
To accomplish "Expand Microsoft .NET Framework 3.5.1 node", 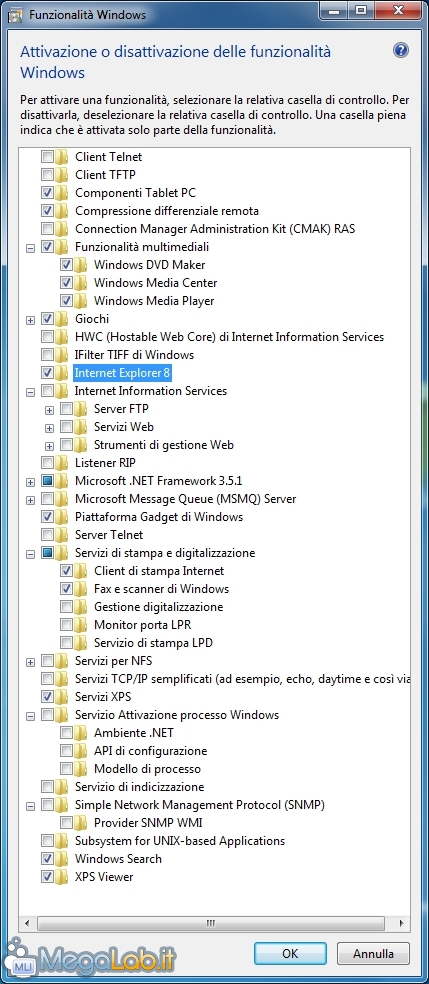I will pos(30,482).
